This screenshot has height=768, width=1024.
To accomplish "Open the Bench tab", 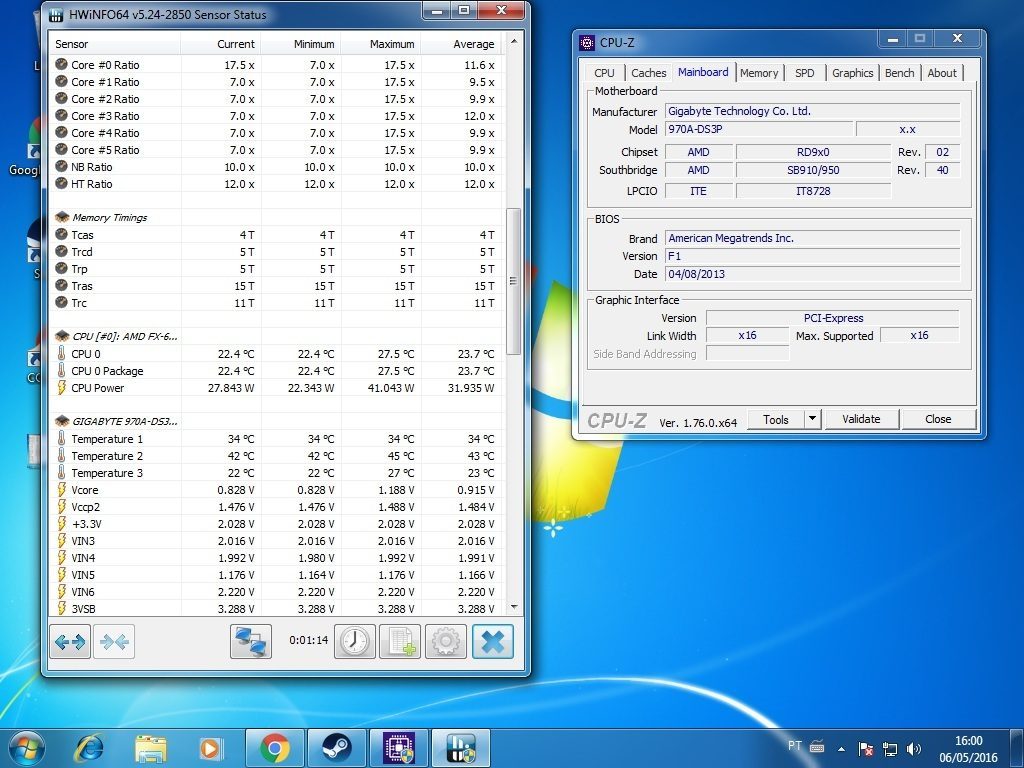I will click(899, 73).
